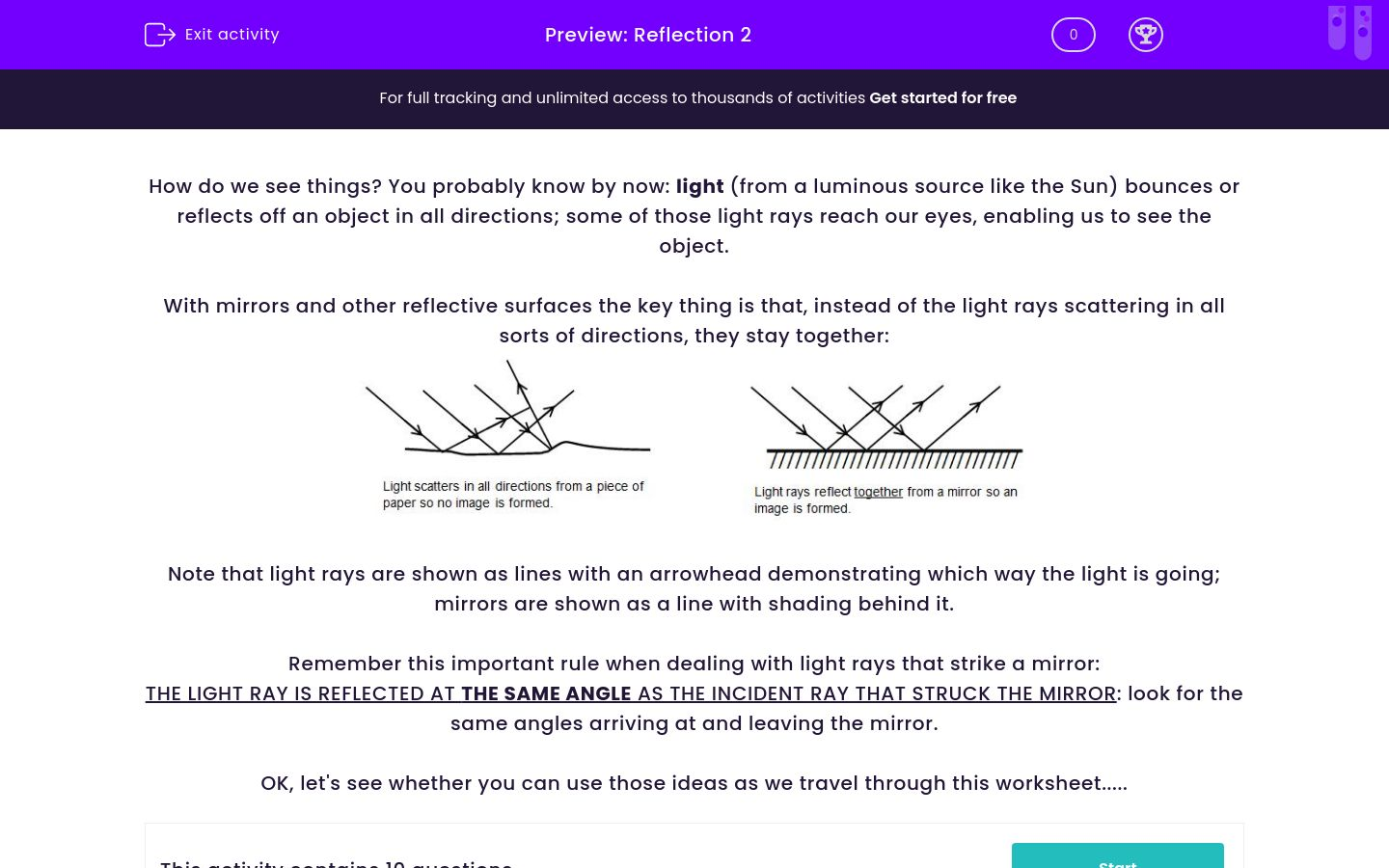Click the star inside the trophy badge
Screen dimensions: 1389x868
click(1146, 32)
